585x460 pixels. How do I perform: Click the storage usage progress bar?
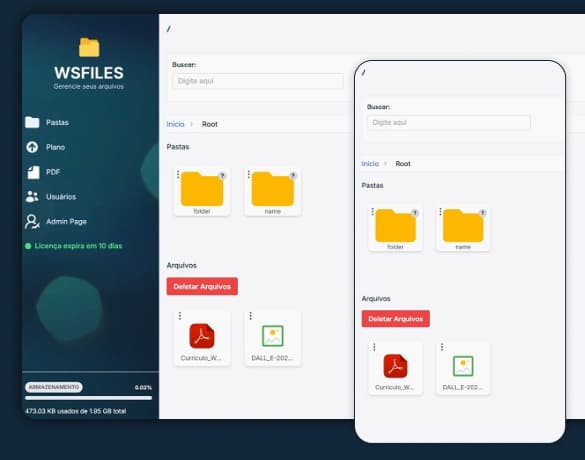[88, 398]
